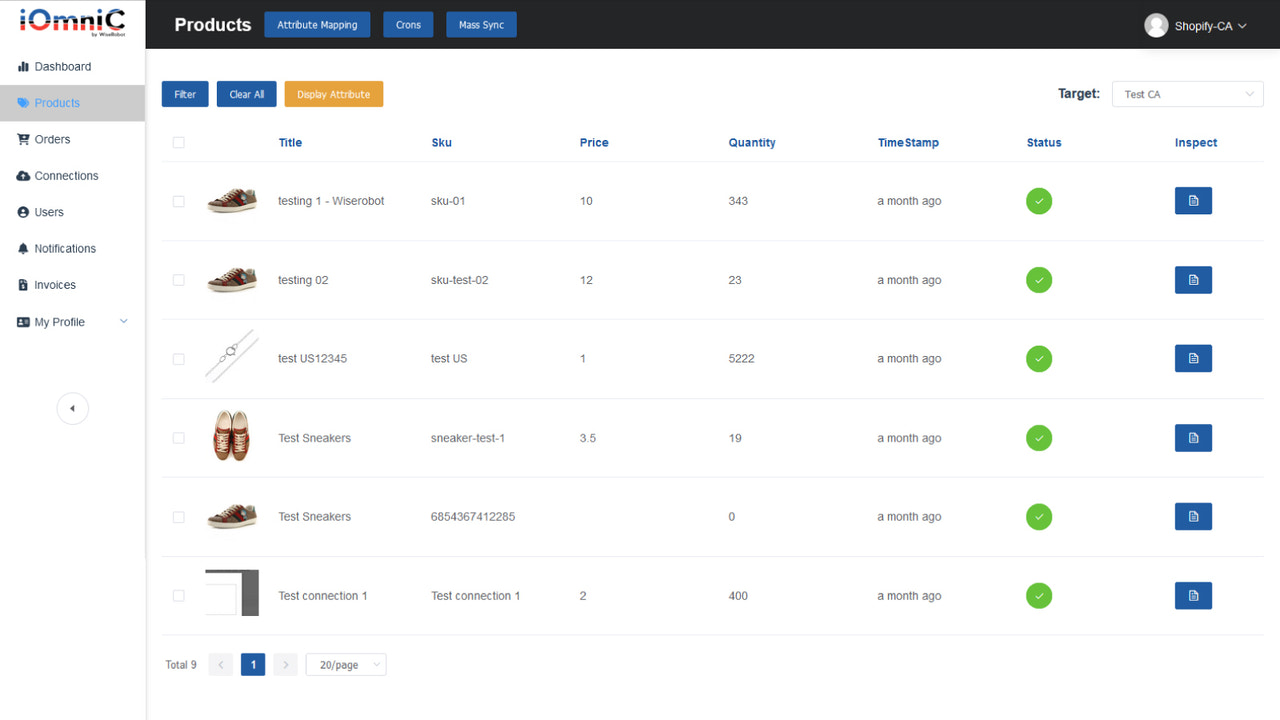Tick the Test Sneakers row checkbox
Image resolution: width=1280 pixels, height=720 pixels.
coord(178,437)
